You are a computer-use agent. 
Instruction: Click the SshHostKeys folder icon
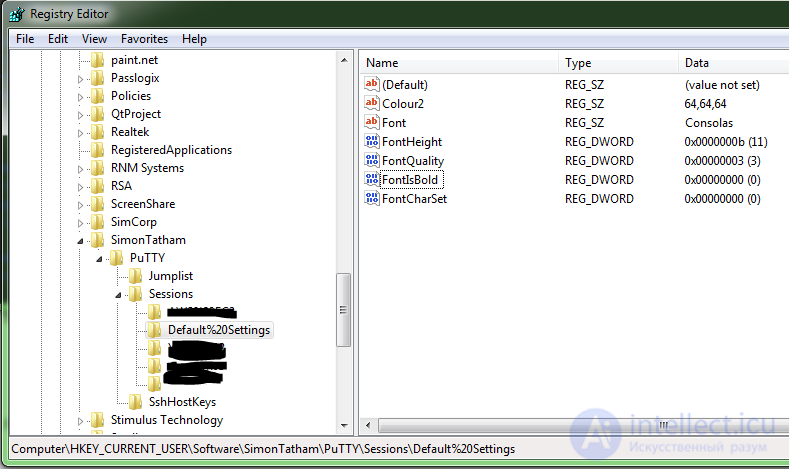[x=135, y=402]
